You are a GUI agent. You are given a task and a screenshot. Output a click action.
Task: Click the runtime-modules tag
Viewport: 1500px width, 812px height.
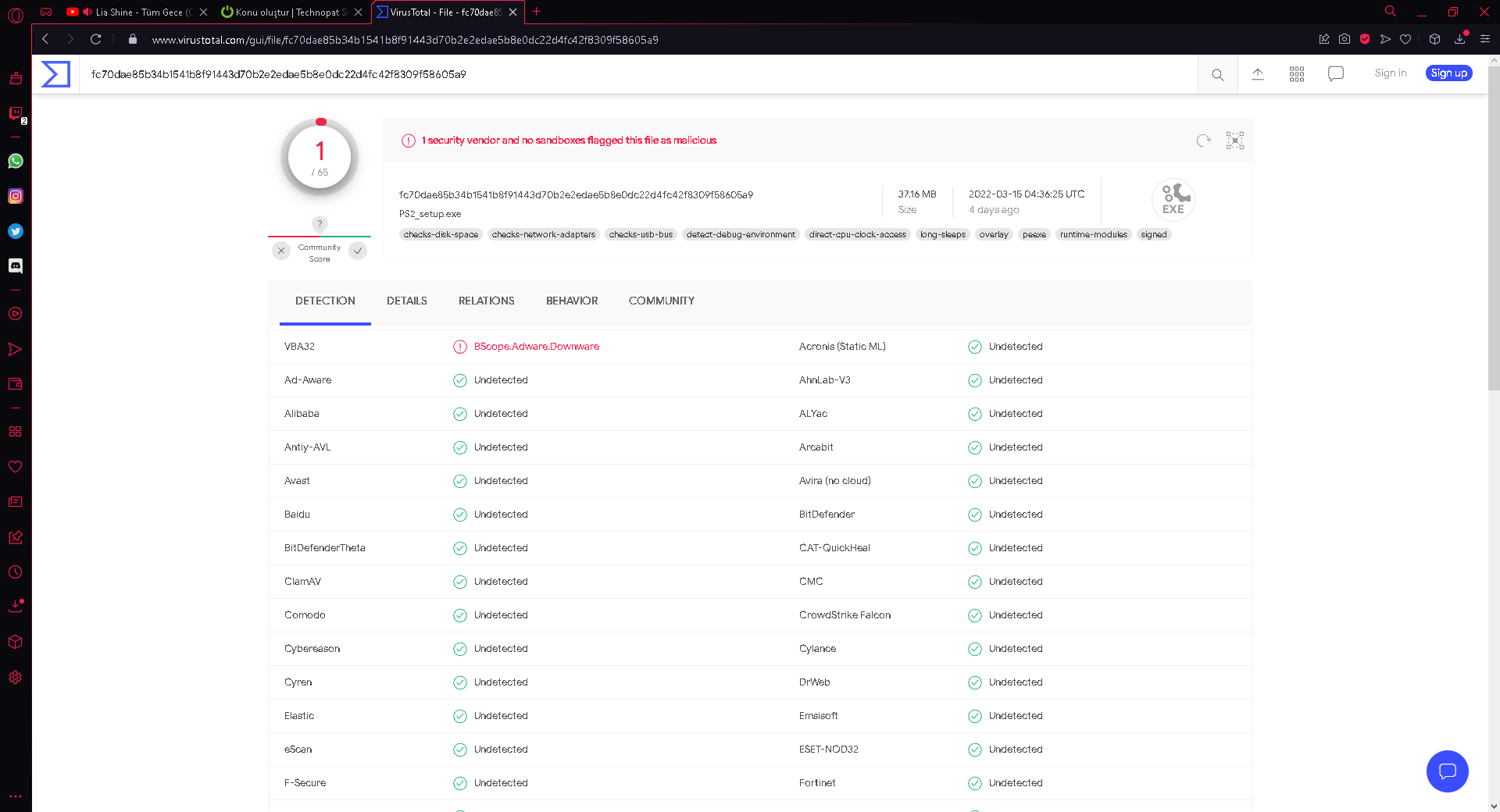1094,234
